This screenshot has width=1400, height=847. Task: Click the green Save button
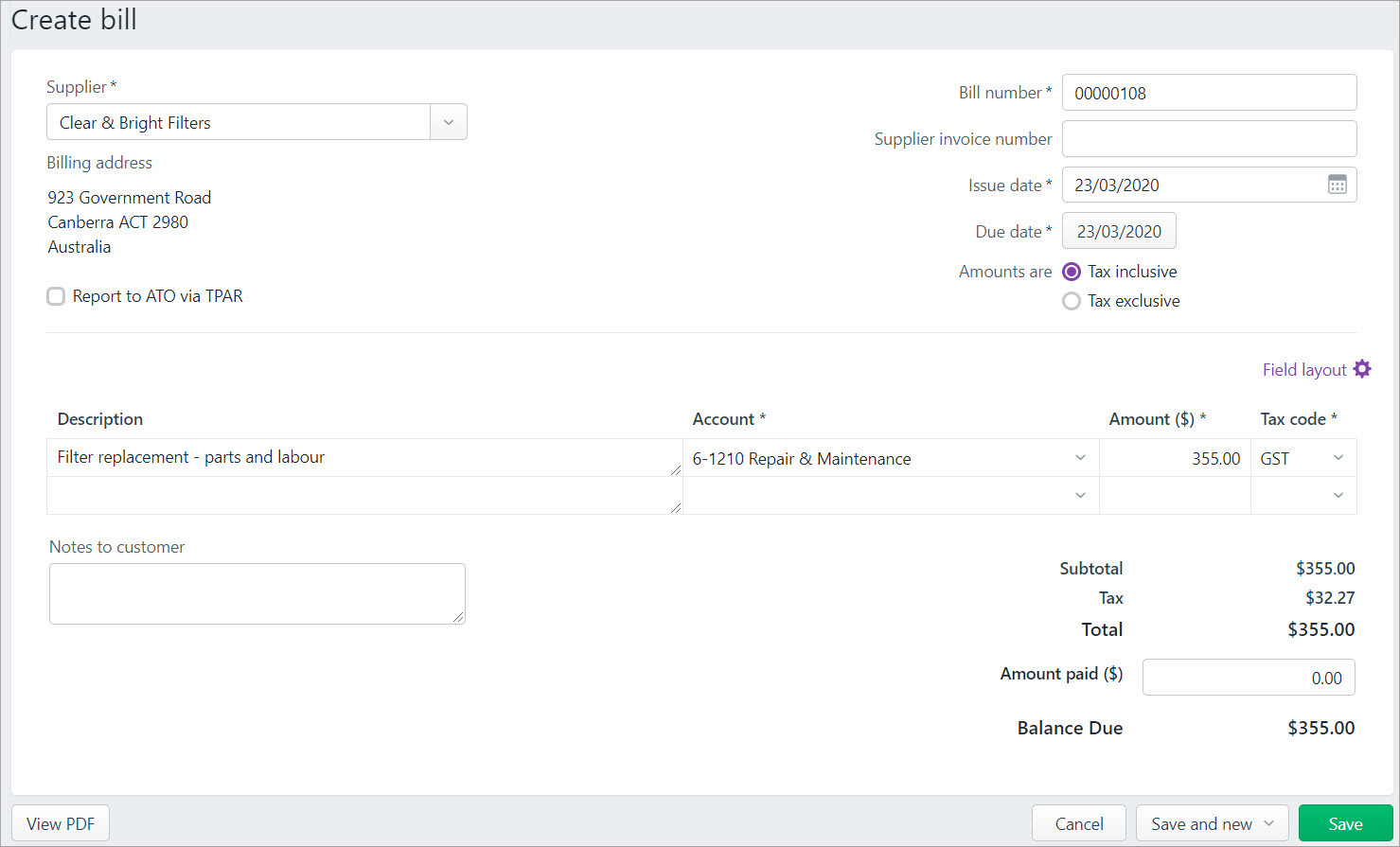click(x=1345, y=823)
